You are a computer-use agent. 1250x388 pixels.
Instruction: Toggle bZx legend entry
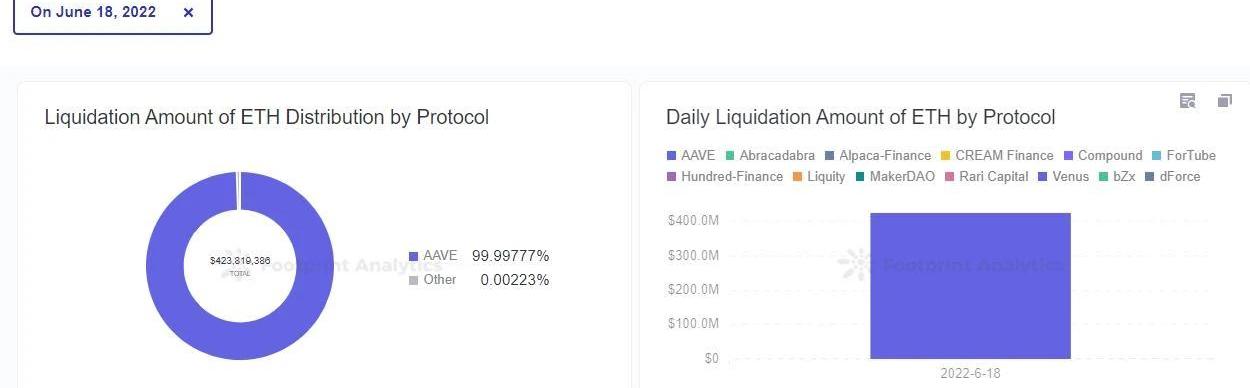tap(1117, 177)
